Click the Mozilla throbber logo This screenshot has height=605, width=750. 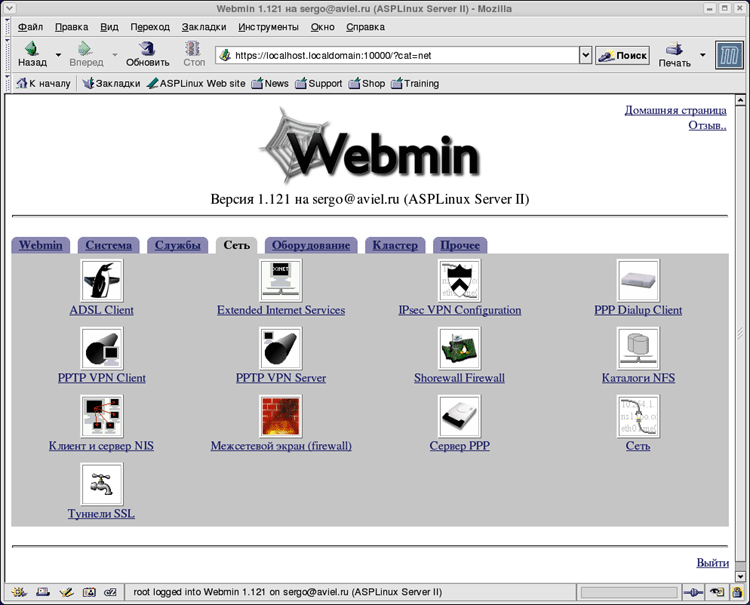pos(729,55)
